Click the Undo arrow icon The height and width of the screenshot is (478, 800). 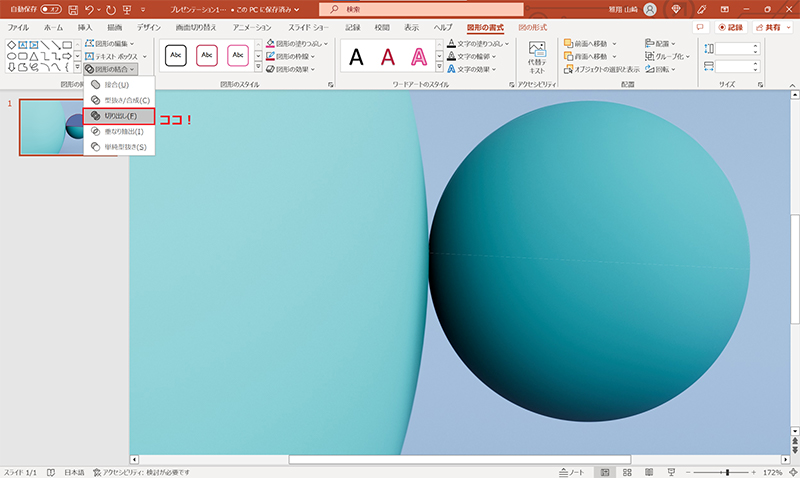pyautogui.click(x=93, y=9)
